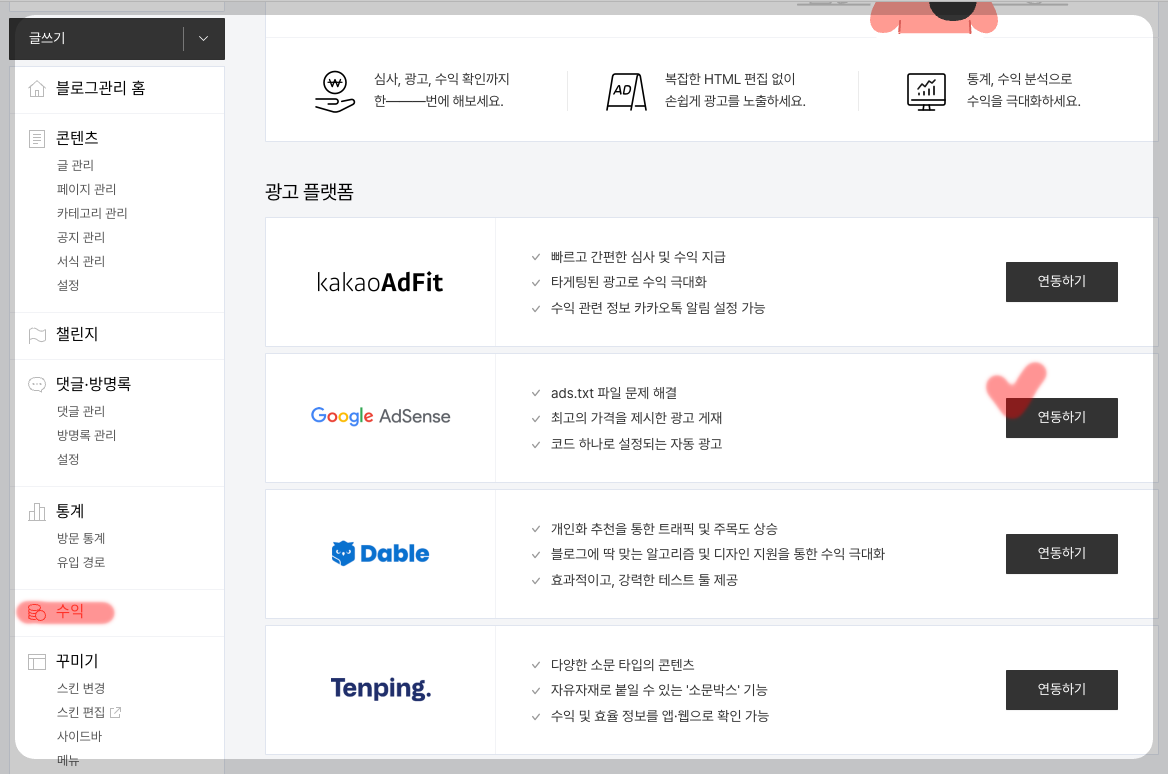Select 방문 통계 under 통계
This screenshot has height=774, width=1168.
pyautogui.click(x=79, y=538)
